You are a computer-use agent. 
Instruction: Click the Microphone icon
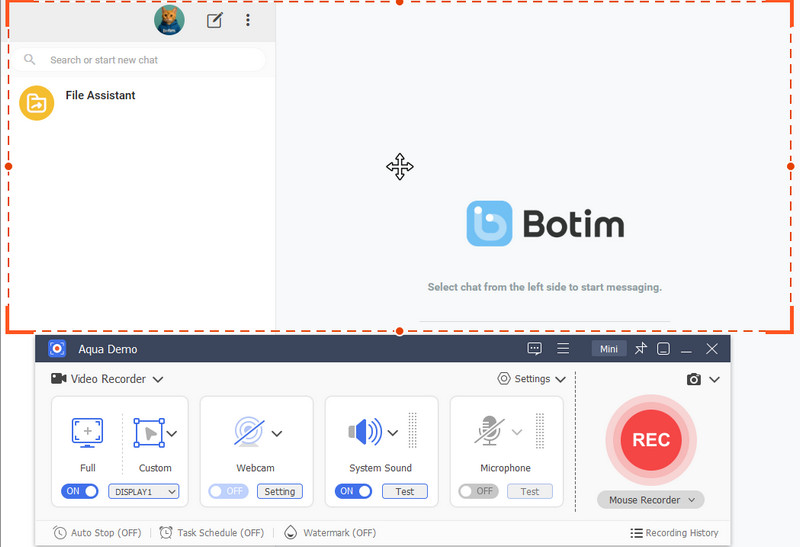coord(489,431)
